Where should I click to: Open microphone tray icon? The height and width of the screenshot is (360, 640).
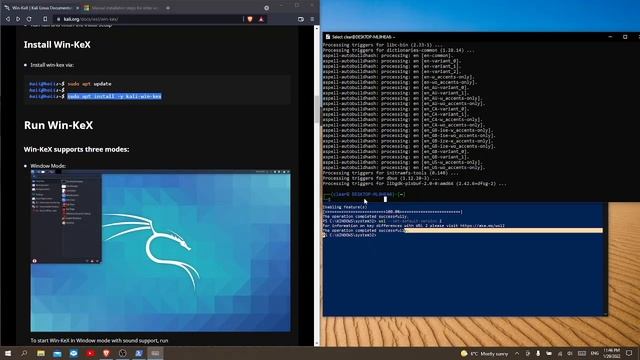click(x=538, y=353)
